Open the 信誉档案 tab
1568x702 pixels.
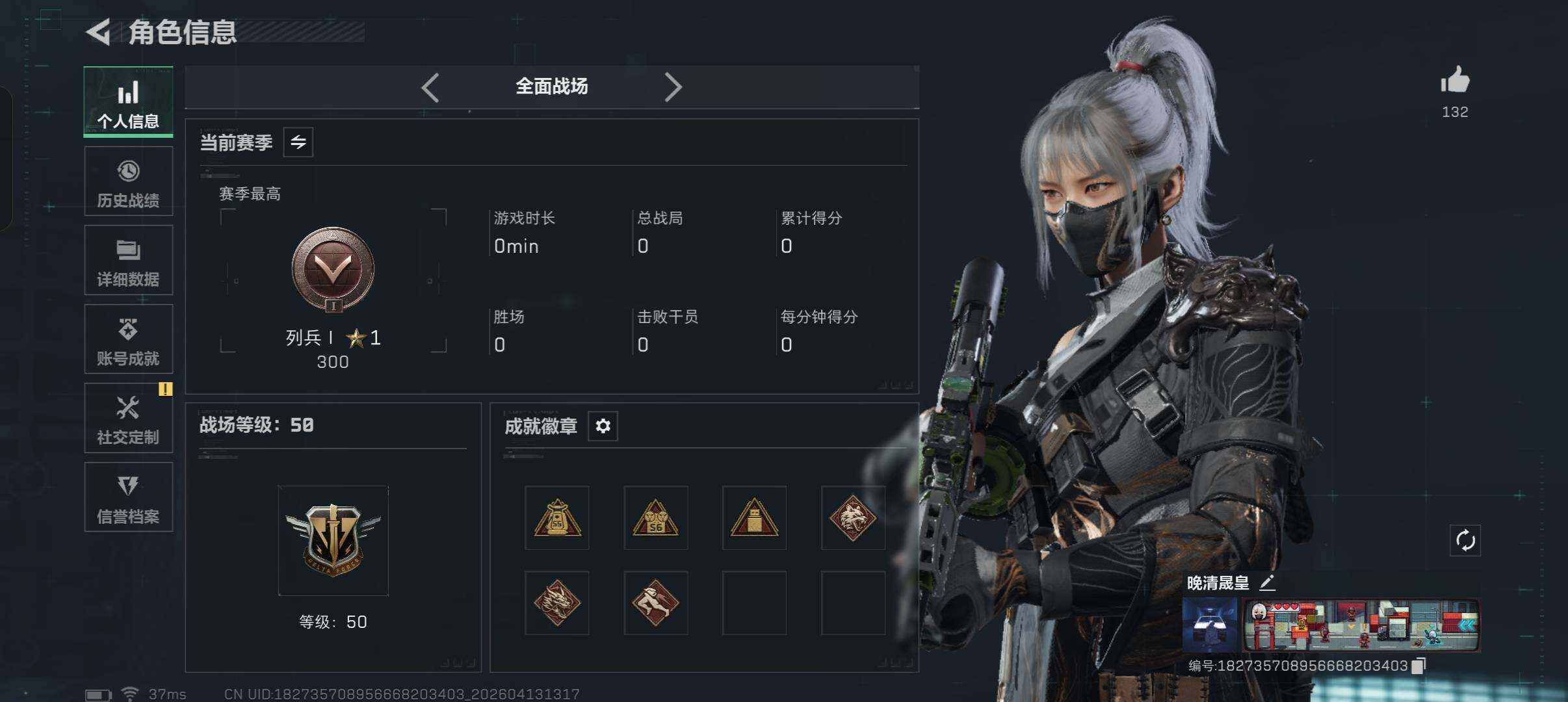tap(129, 497)
